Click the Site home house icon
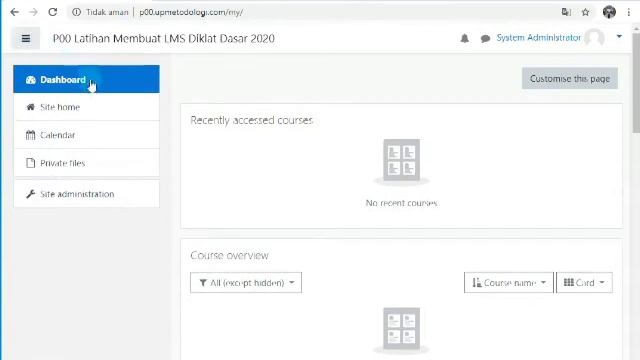The image size is (640, 360). point(31,107)
